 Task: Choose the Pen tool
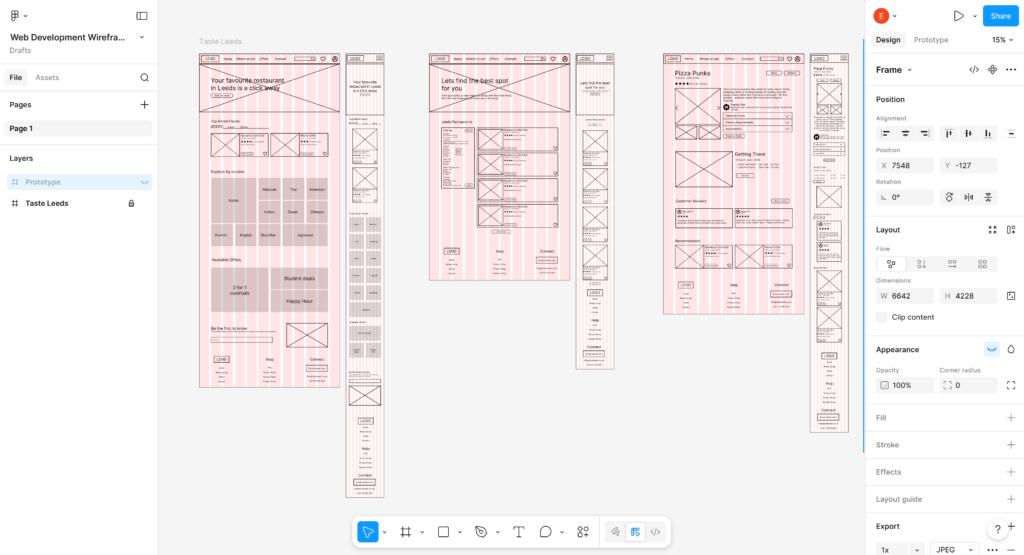[x=481, y=532]
